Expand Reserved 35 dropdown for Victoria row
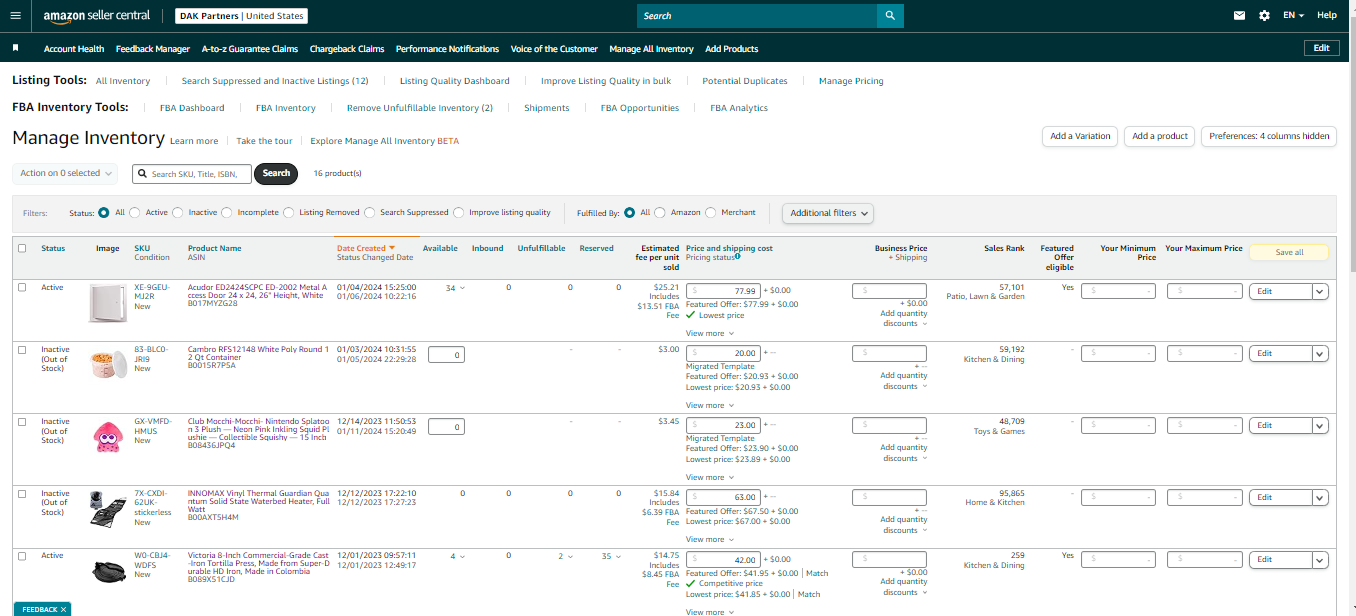This screenshot has height=616, width=1356. [610, 556]
